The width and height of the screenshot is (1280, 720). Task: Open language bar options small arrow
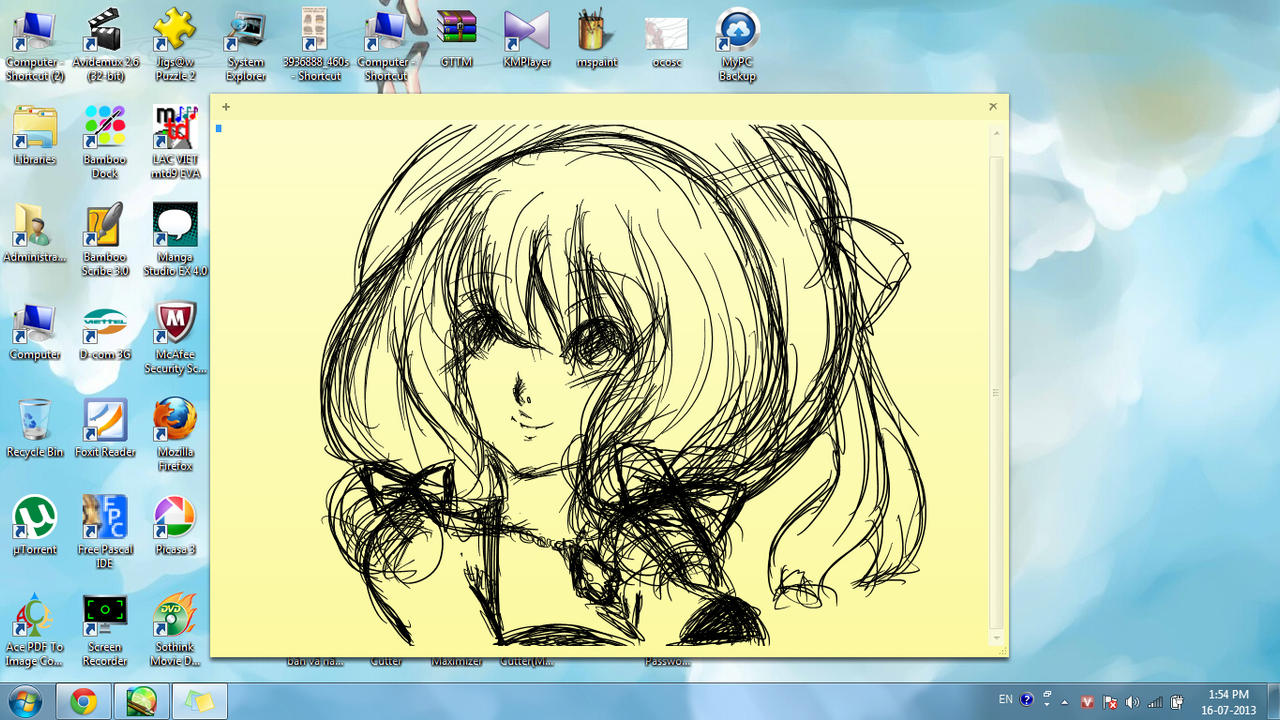[1047, 705]
